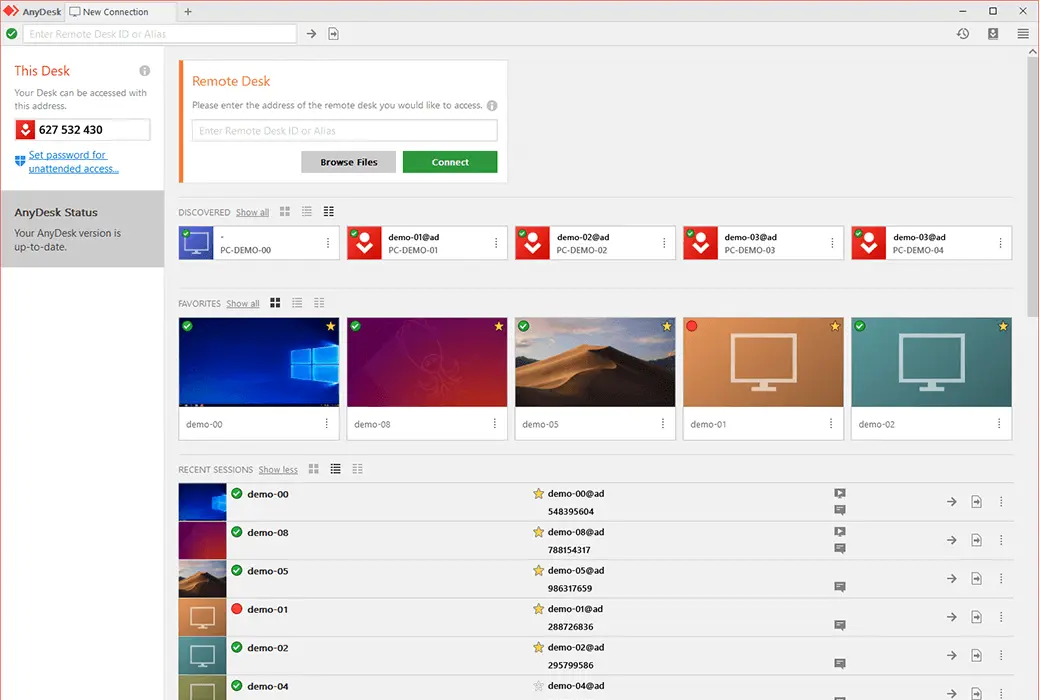Toggle favorite star on demo-05 thumbnail
The width and height of the screenshot is (1040, 700).
click(x=666, y=327)
